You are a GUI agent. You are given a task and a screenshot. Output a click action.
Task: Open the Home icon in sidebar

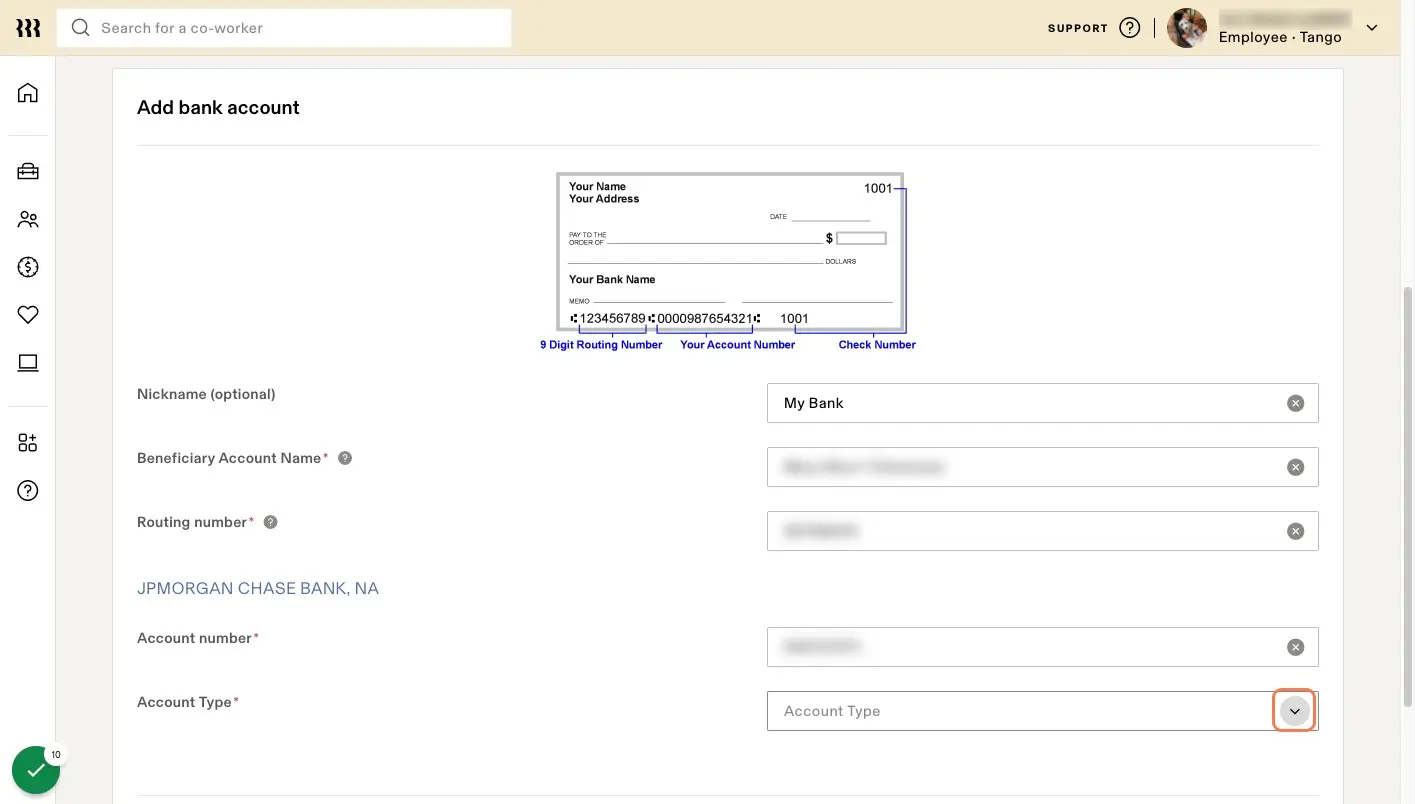pos(28,93)
